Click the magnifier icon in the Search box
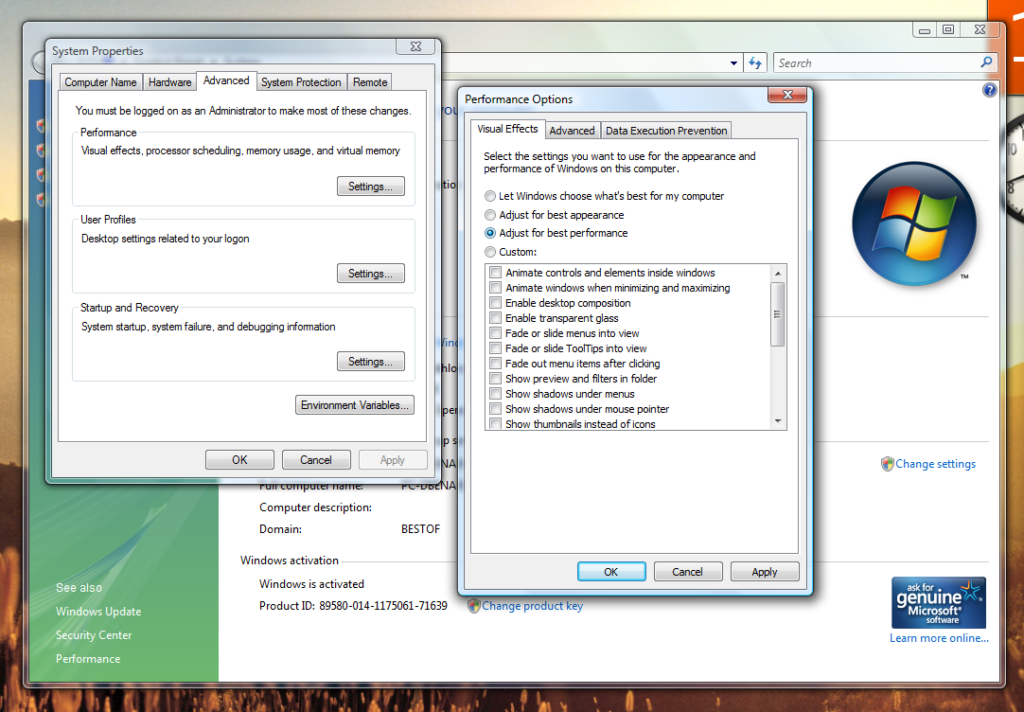Image resolution: width=1024 pixels, height=712 pixels. (x=986, y=62)
